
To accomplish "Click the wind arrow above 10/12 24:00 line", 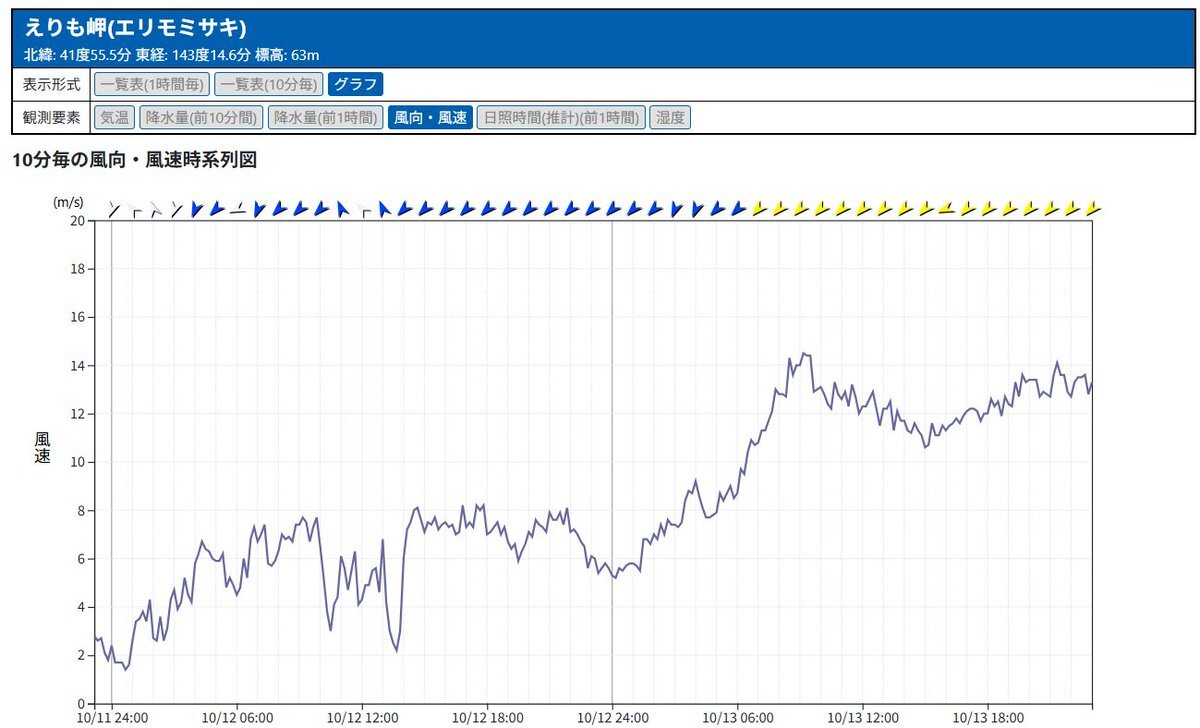I will (x=613, y=209).
